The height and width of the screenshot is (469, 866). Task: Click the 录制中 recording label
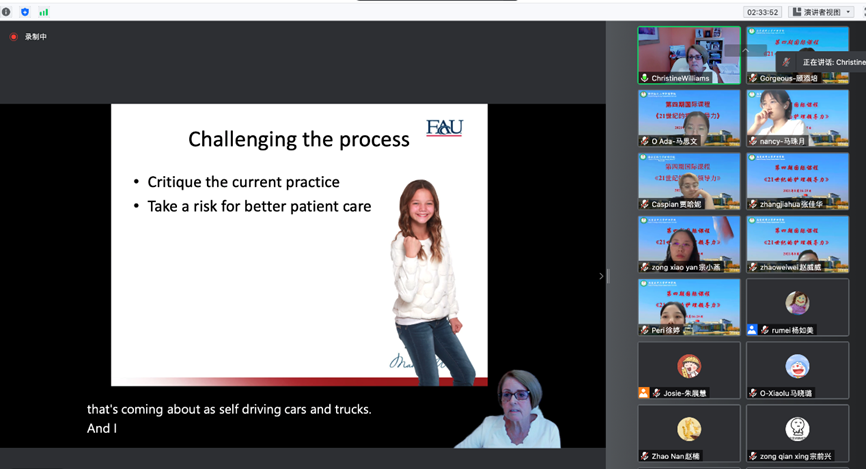point(36,37)
